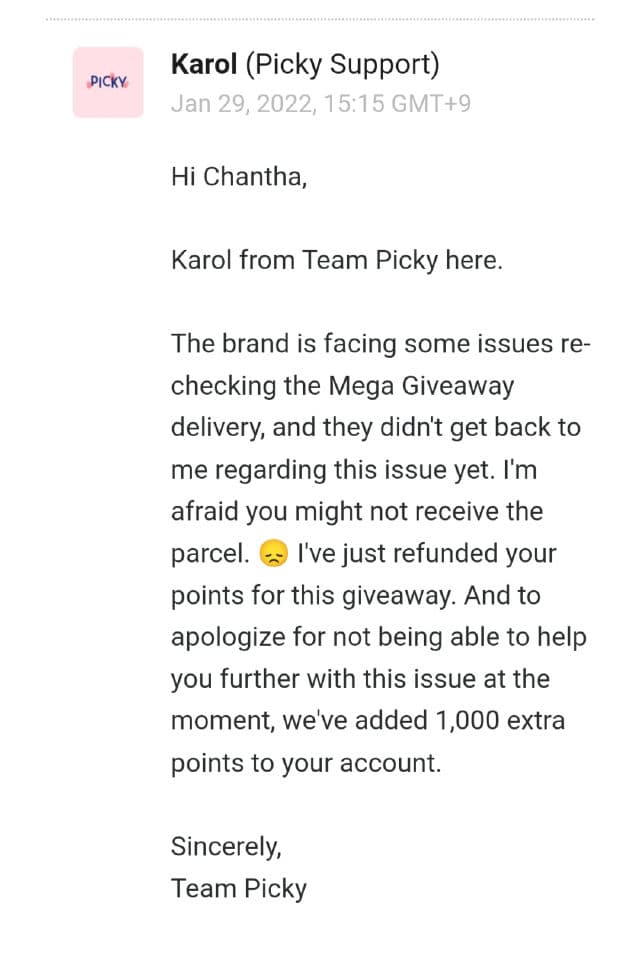Image resolution: width=640 pixels, height=979 pixels.
Task: Click the Jan 29, 2022 timestamp
Action: [x=320, y=103]
